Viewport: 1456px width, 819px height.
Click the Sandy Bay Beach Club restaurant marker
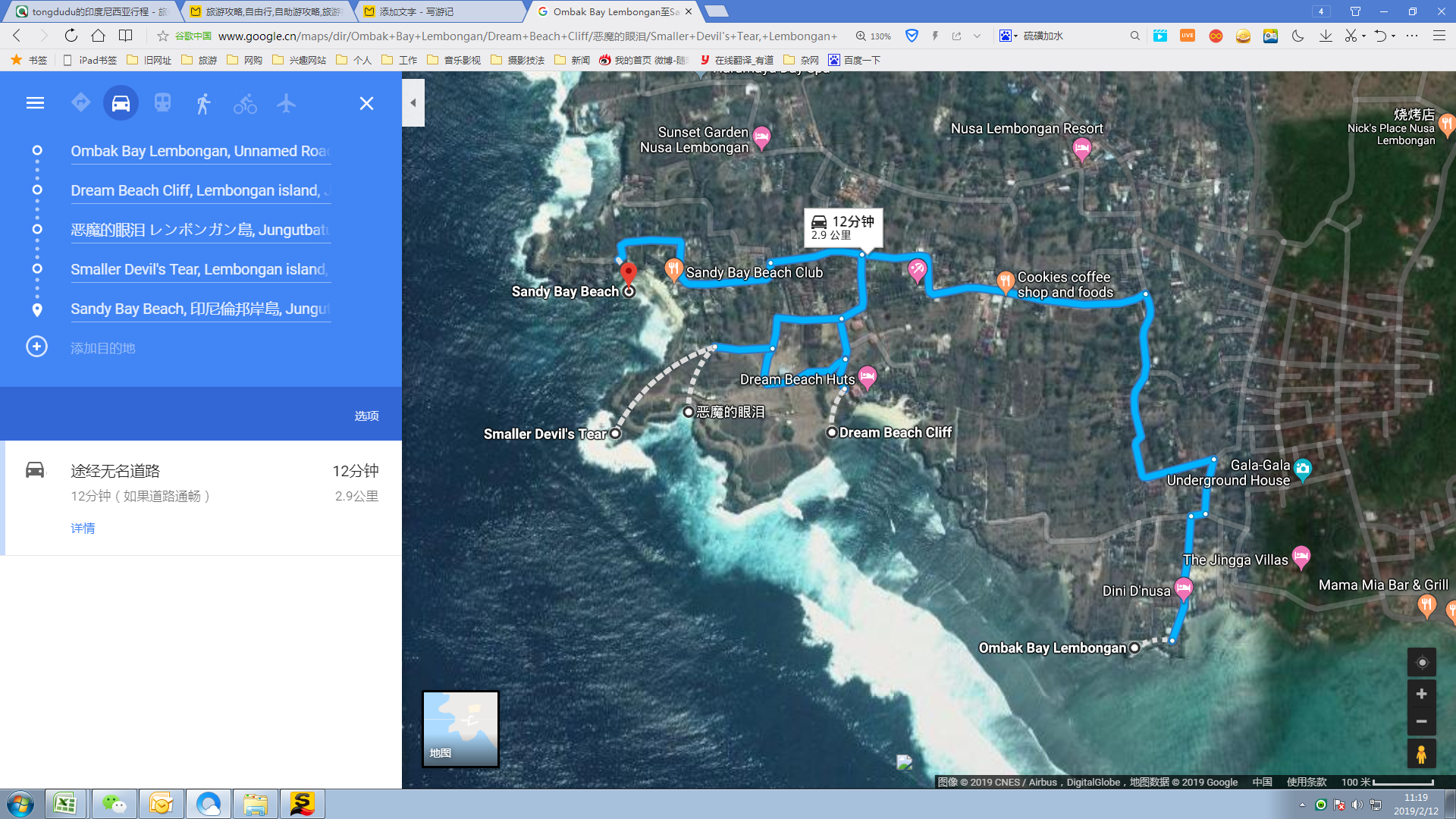673,270
